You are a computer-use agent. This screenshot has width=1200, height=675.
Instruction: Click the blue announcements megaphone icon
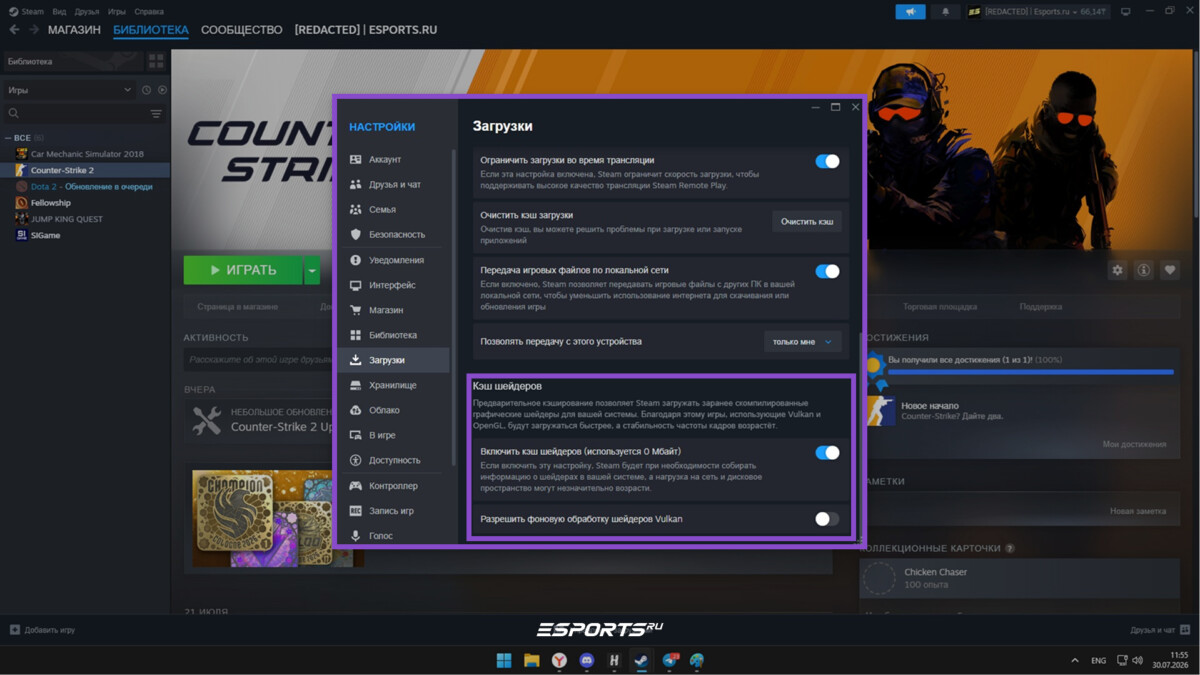[x=910, y=12]
